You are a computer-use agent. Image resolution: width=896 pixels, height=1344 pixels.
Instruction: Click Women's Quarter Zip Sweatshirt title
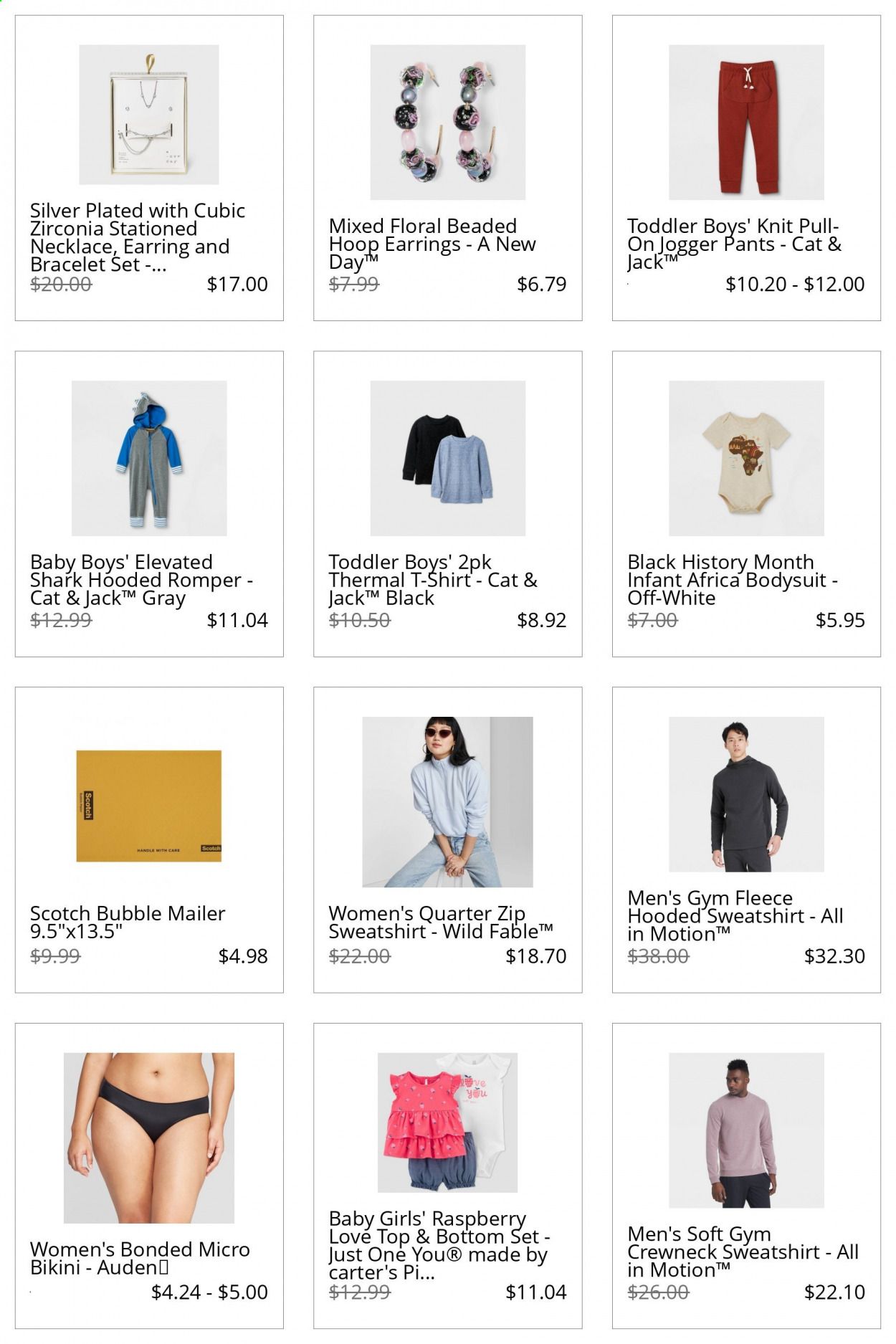(441, 922)
